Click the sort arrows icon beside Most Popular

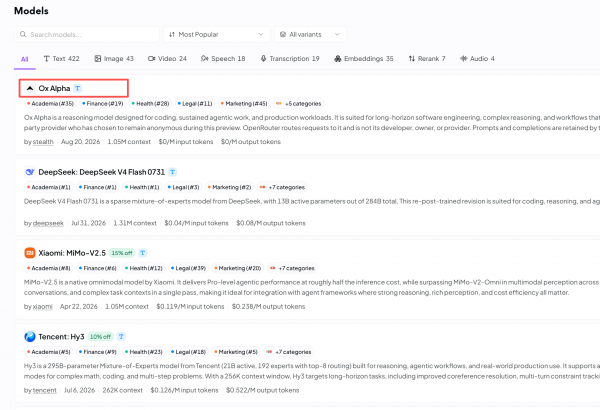[x=172, y=34]
